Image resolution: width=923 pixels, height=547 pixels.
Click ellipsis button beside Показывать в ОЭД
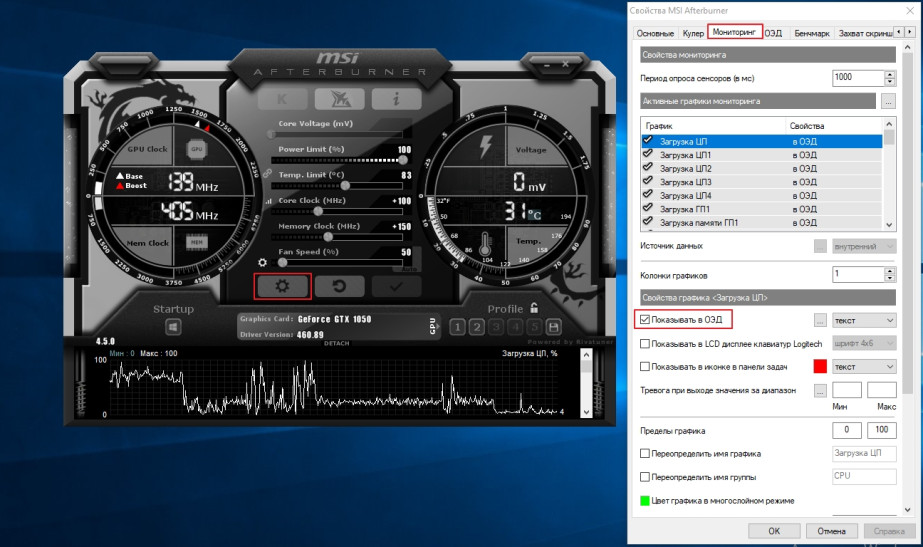pyautogui.click(x=820, y=320)
